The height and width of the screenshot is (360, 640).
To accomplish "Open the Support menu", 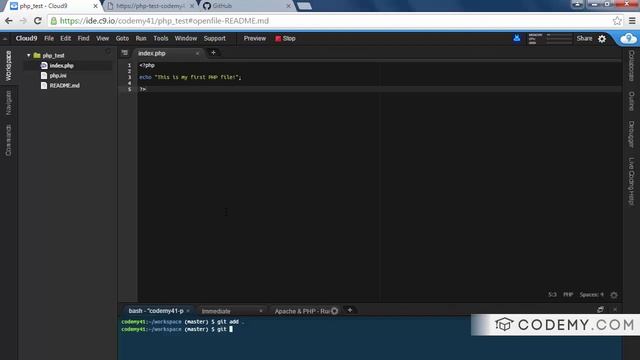I will tap(215, 38).
